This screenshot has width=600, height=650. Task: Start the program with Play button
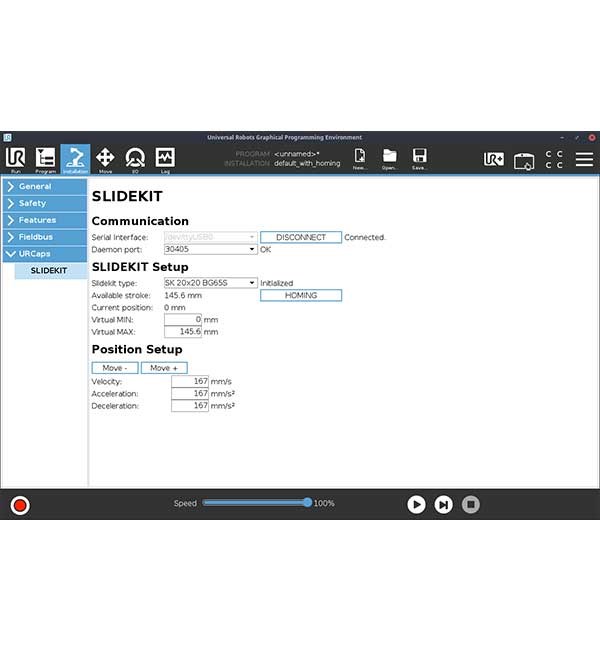point(416,504)
